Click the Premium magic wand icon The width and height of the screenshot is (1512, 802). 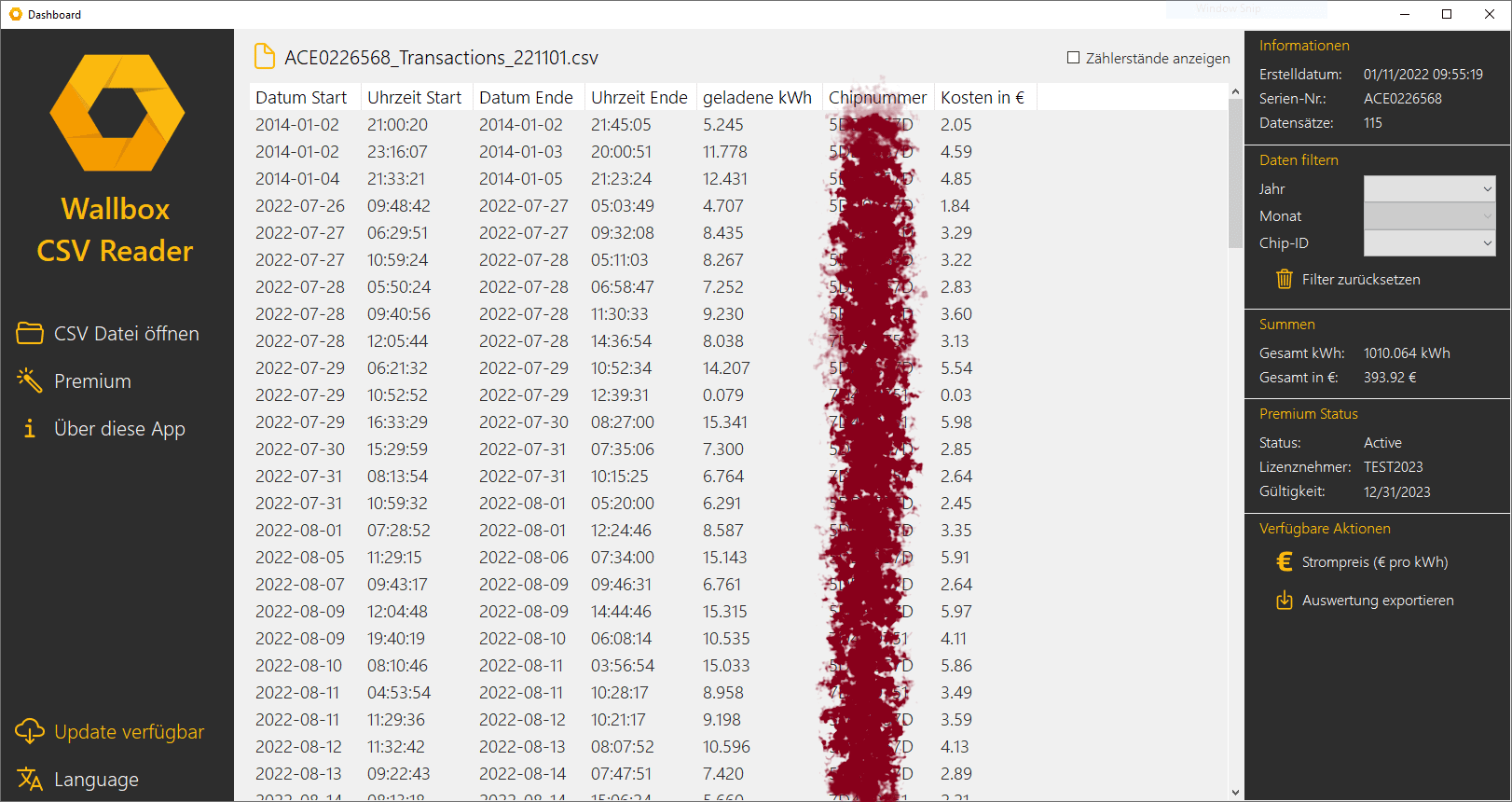(x=30, y=380)
